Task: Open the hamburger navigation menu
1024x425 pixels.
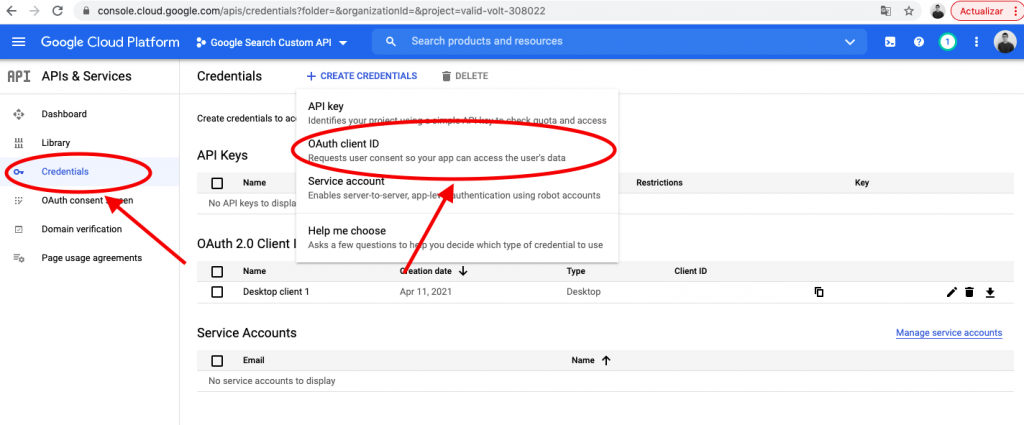Action: click(19, 42)
